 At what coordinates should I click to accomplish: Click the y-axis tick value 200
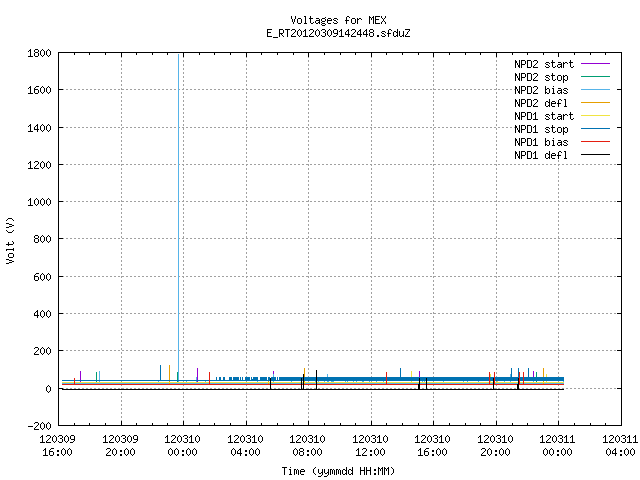42,351
